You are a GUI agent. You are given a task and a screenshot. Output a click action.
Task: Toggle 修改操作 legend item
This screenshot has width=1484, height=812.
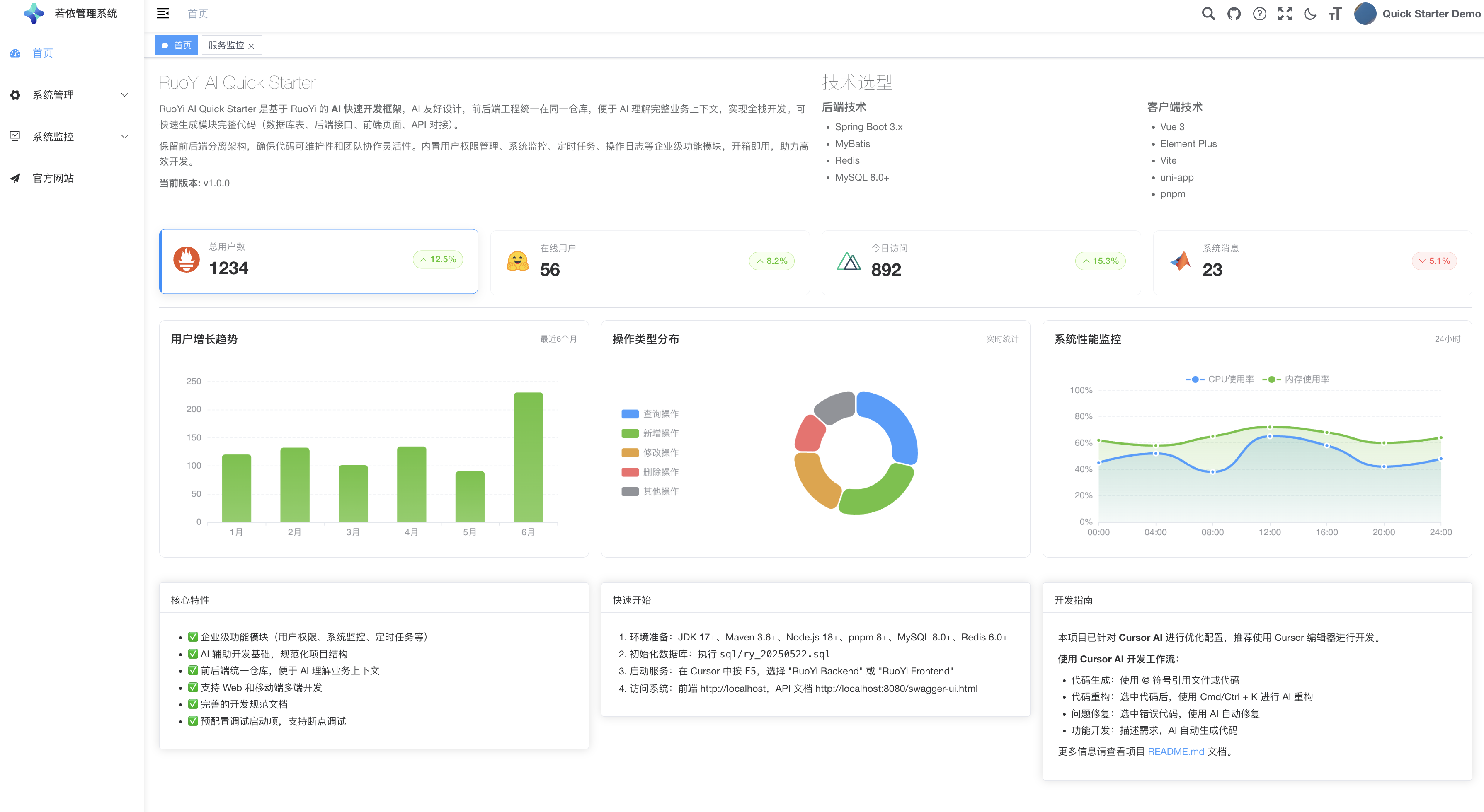pyautogui.click(x=650, y=453)
